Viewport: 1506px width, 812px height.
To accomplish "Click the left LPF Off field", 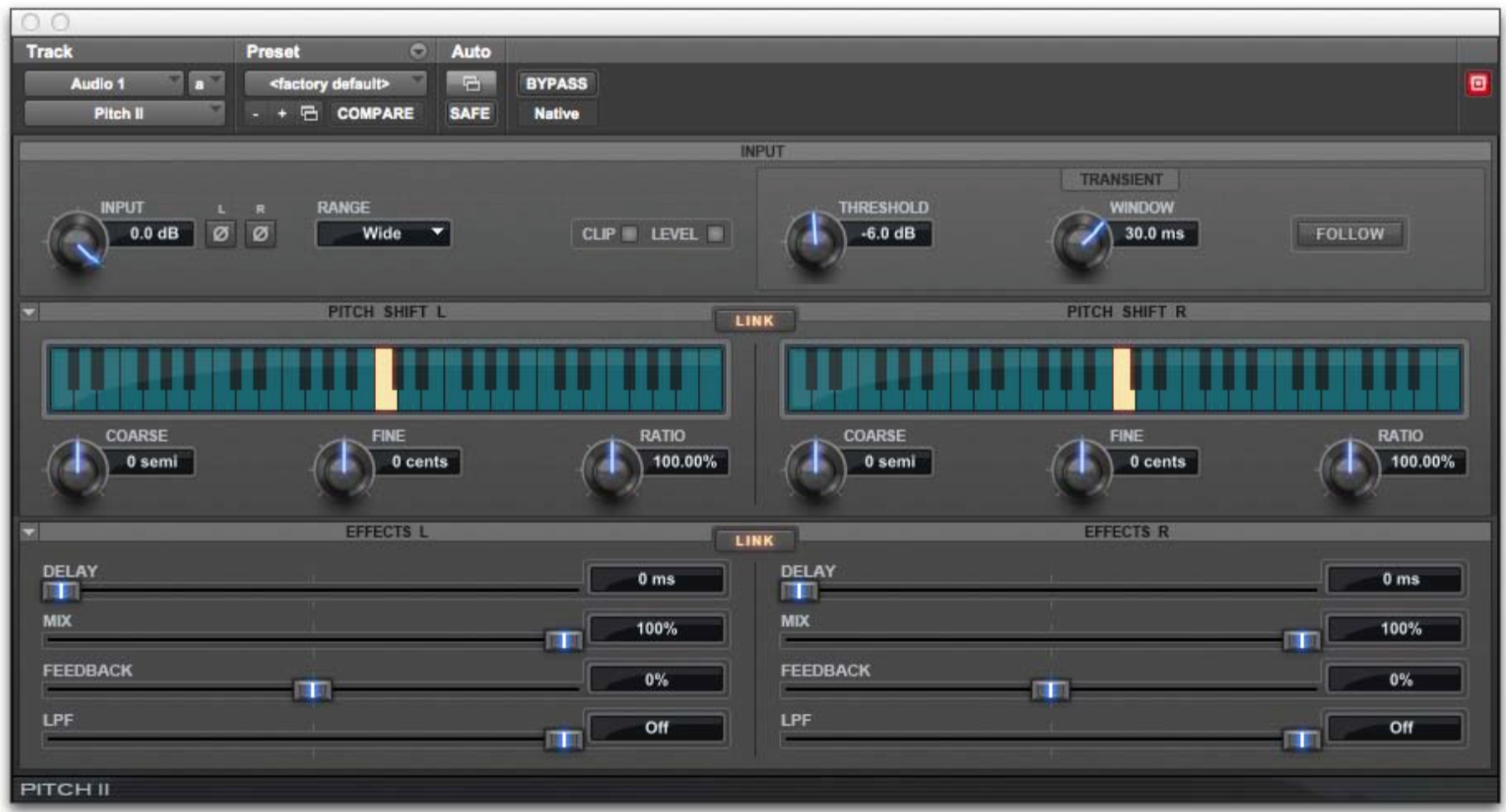I will coord(657,727).
